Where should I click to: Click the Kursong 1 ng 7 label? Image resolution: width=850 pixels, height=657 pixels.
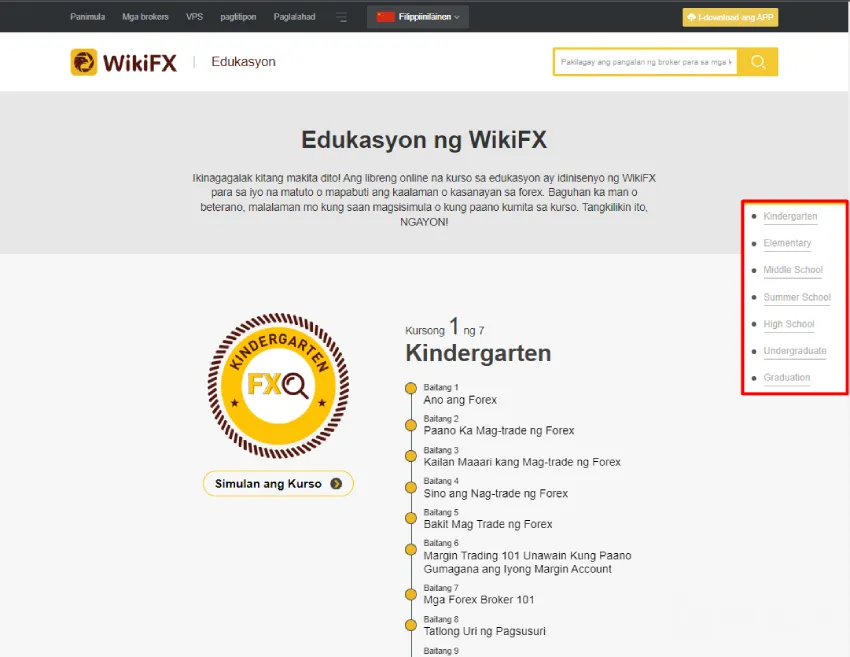(445, 327)
